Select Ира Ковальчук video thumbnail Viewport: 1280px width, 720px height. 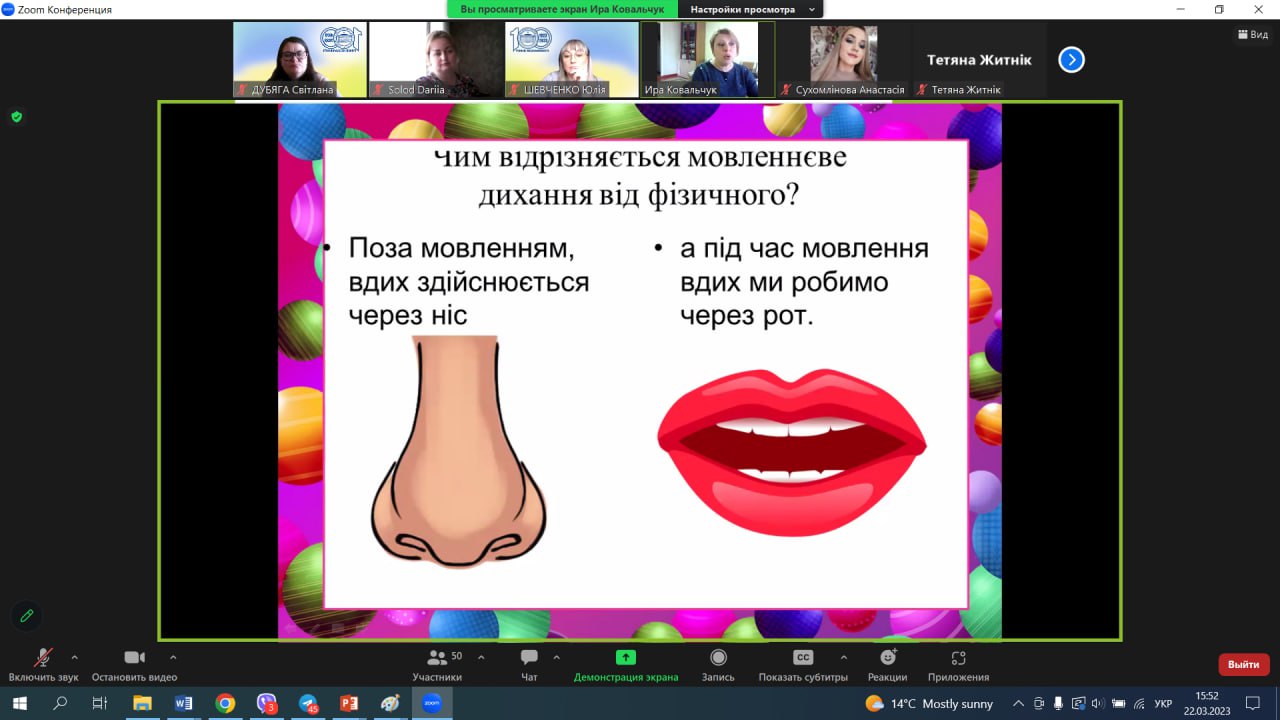[x=707, y=60]
